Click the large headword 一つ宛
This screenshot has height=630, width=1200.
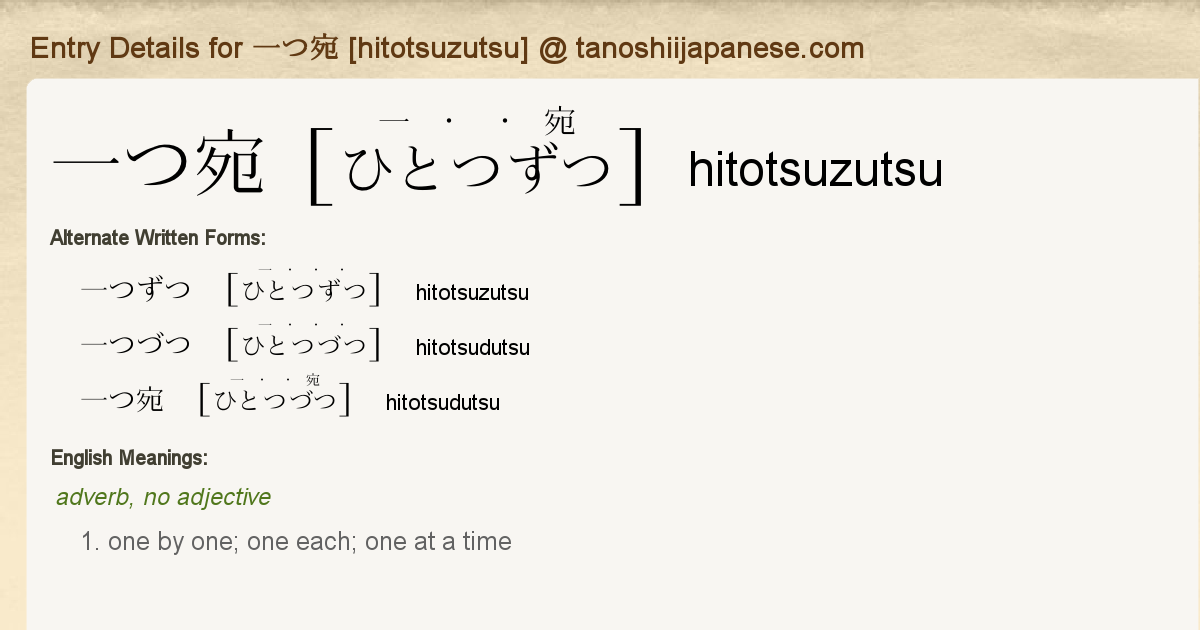158,166
